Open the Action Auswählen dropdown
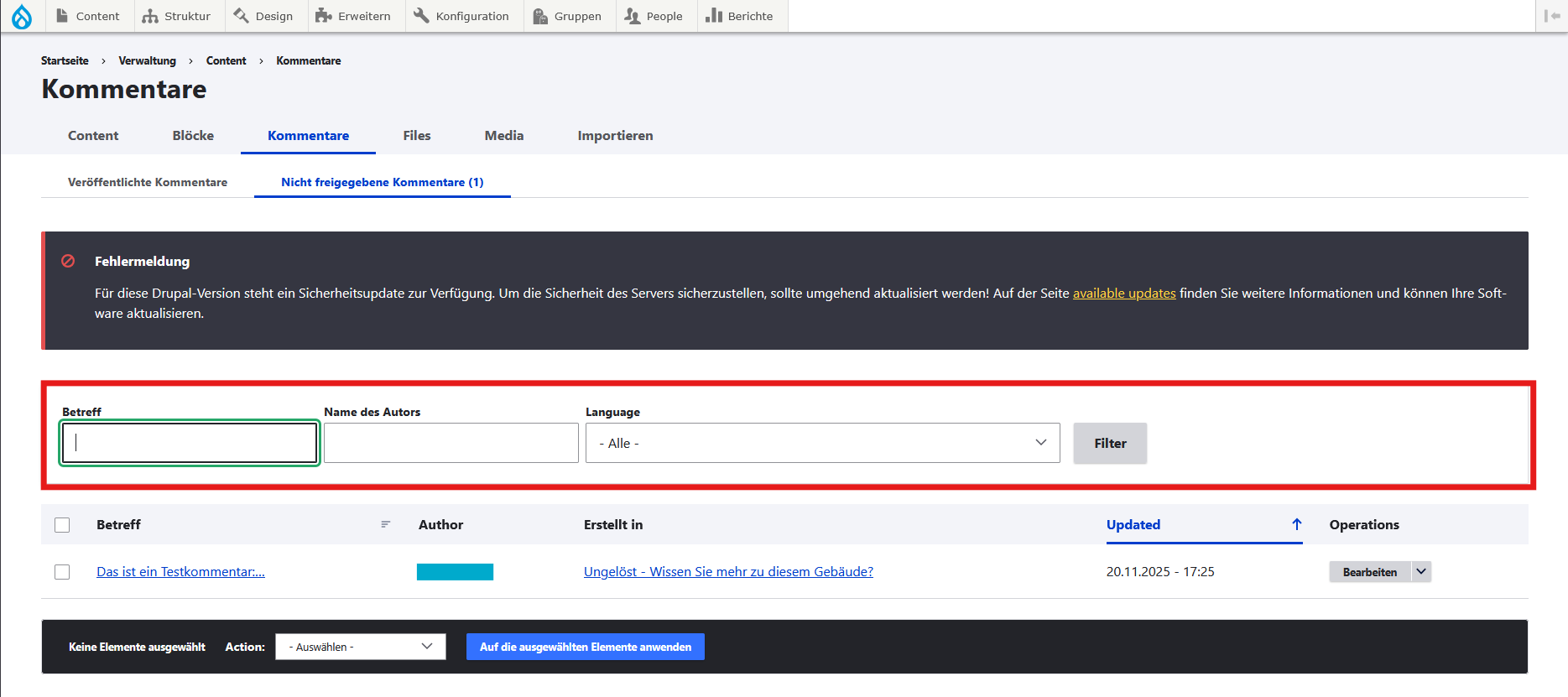 tap(360, 647)
